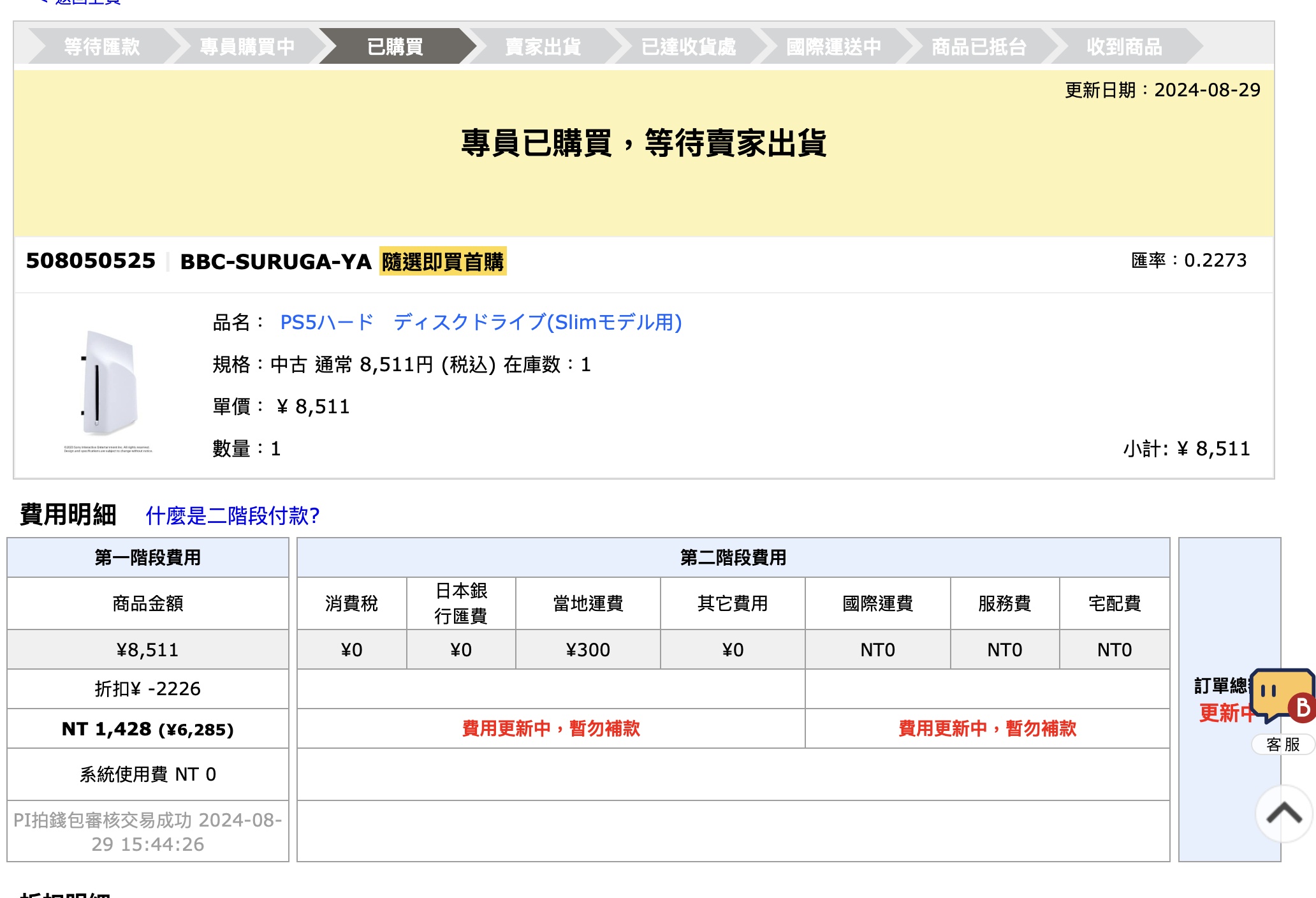Open the PS5 disk drive product link
The image size is (1316, 898).
point(481,322)
